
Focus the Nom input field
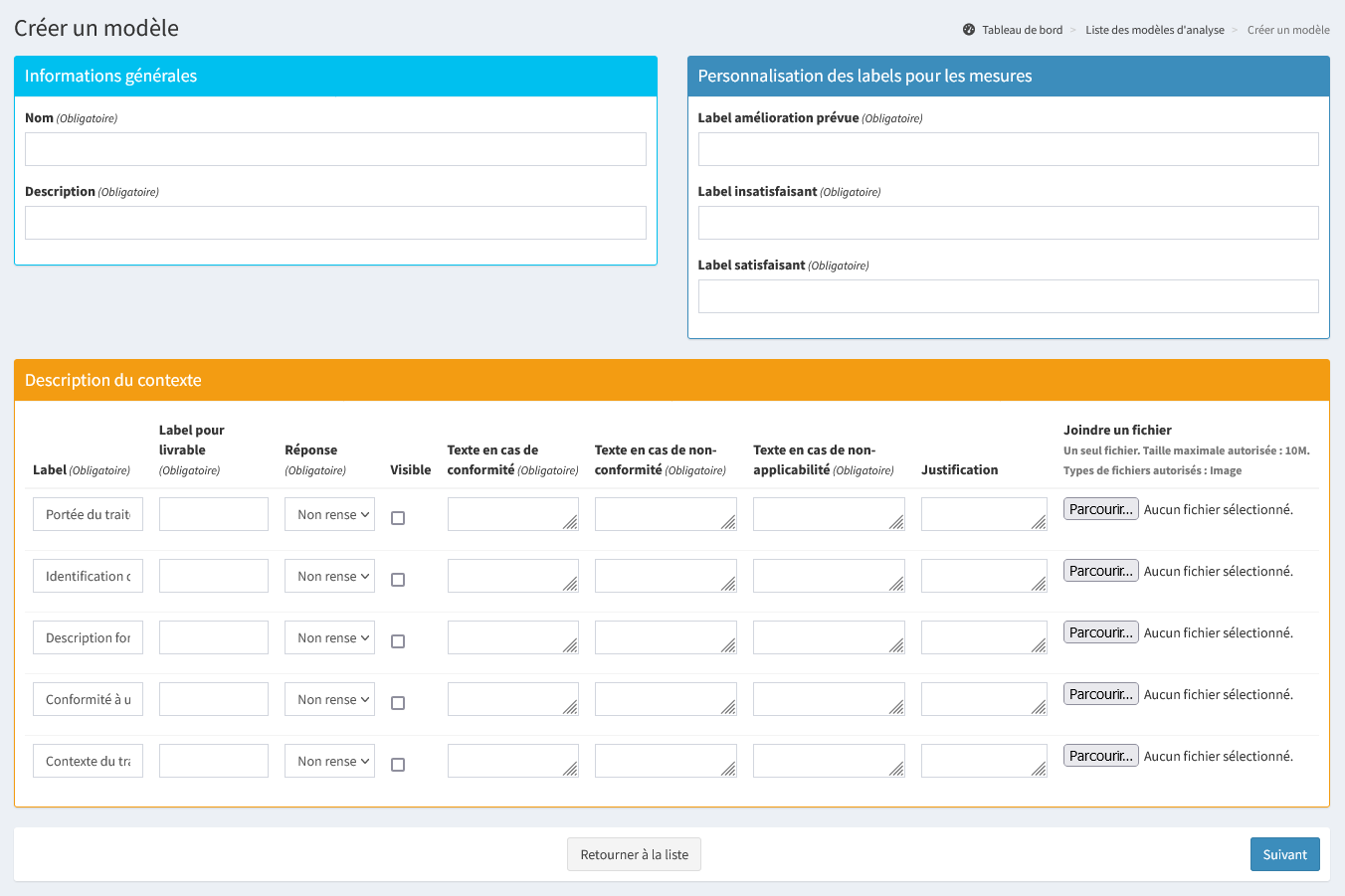335,149
